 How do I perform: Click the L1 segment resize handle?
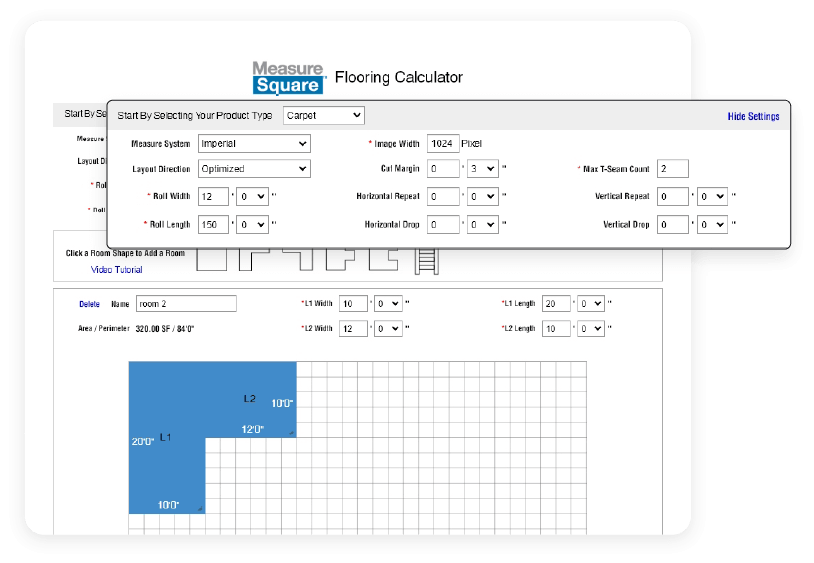coord(200,510)
